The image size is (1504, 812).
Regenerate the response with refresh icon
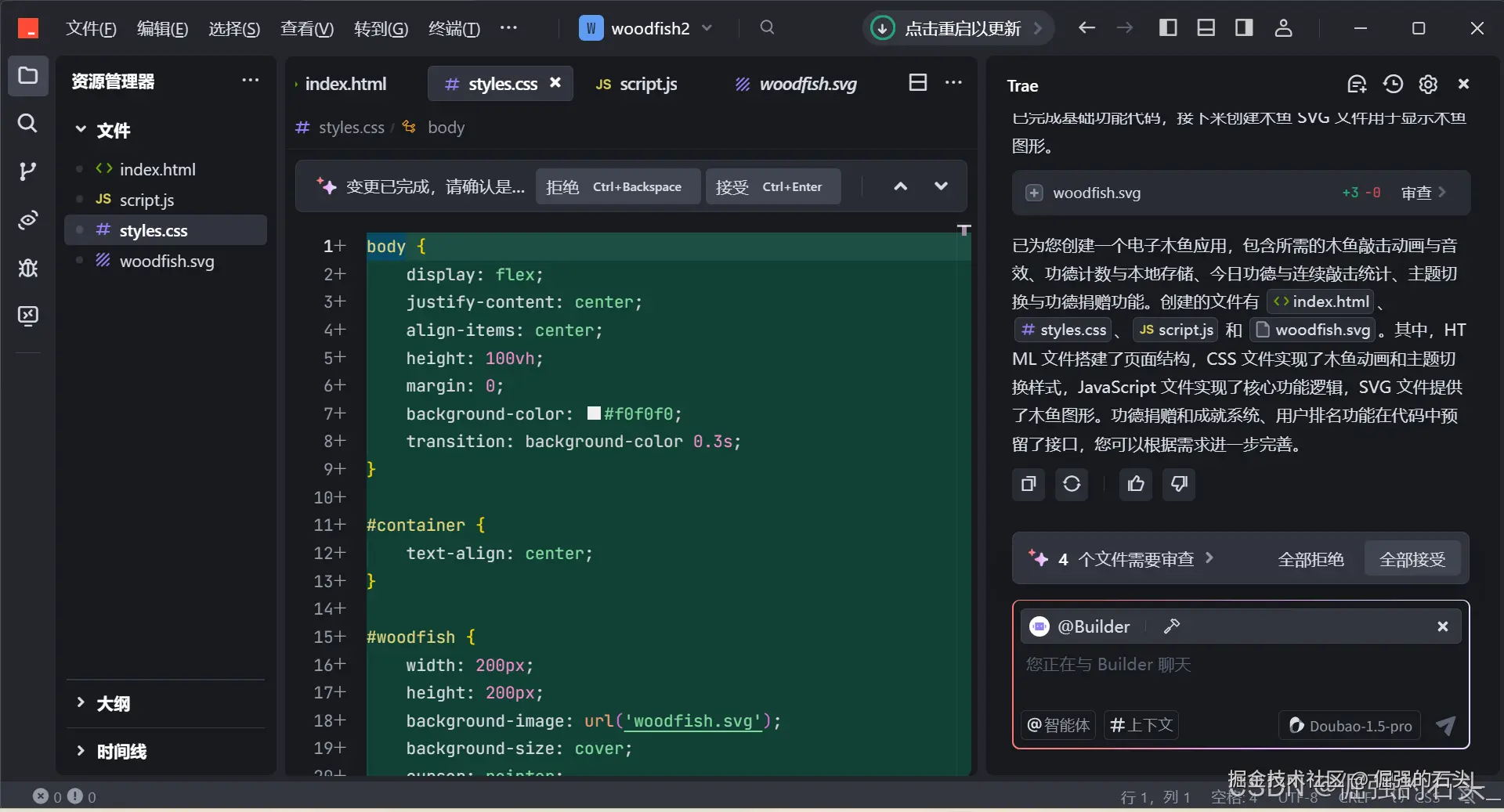click(1072, 484)
